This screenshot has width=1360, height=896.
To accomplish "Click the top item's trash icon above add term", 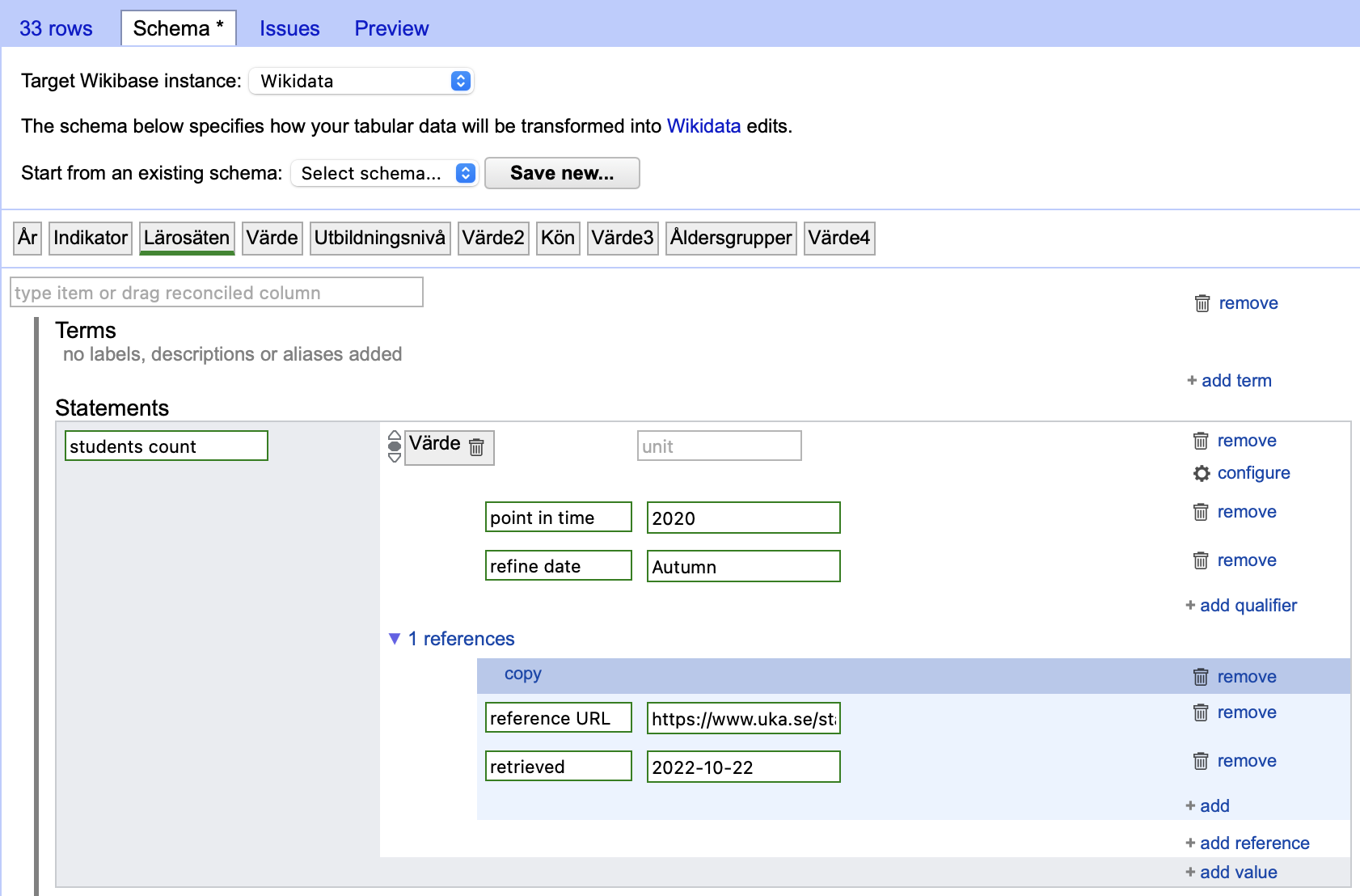I will point(1202,303).
